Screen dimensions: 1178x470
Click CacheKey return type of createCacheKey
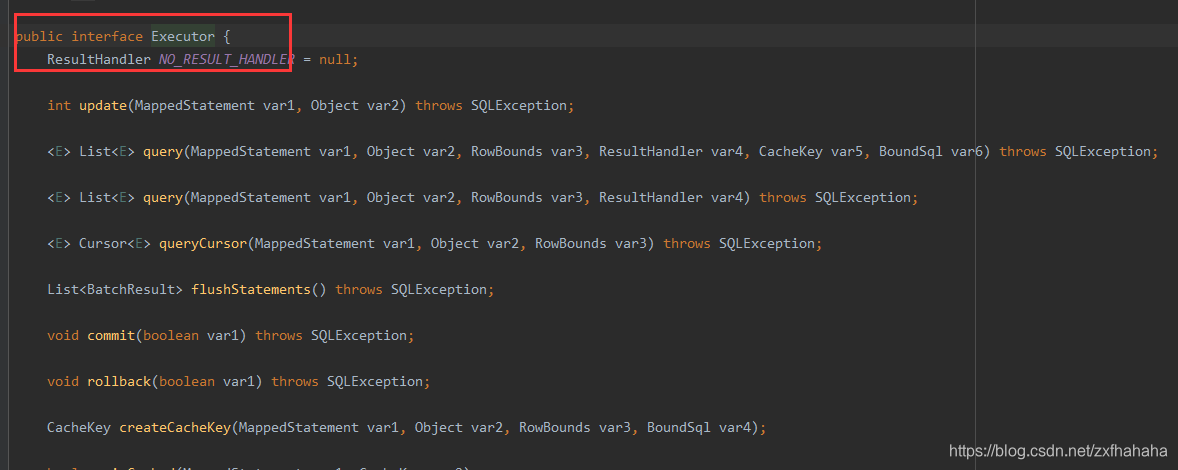[79, 427]
